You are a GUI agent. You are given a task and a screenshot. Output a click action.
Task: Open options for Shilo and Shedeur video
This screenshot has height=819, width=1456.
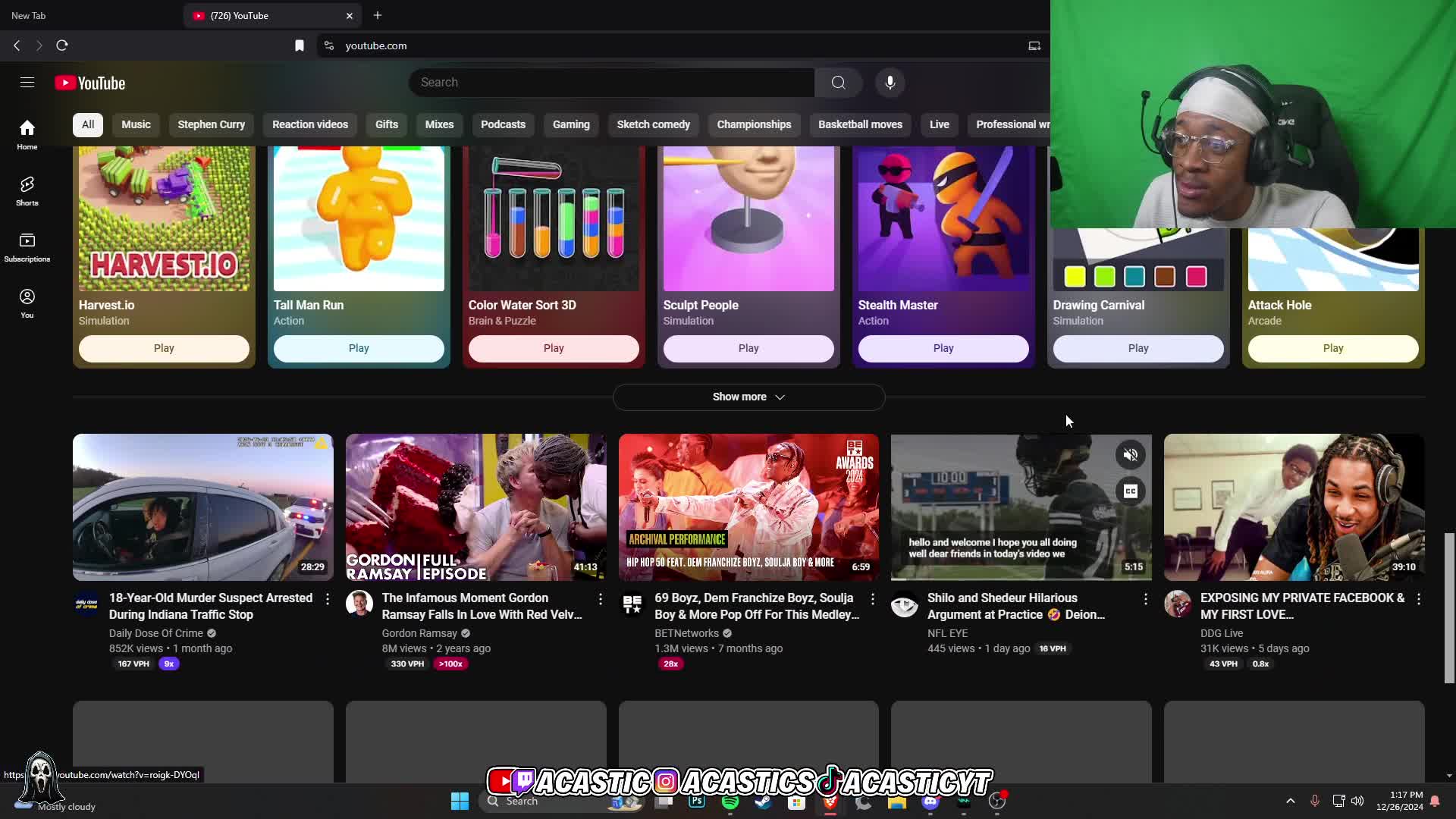1146,599
